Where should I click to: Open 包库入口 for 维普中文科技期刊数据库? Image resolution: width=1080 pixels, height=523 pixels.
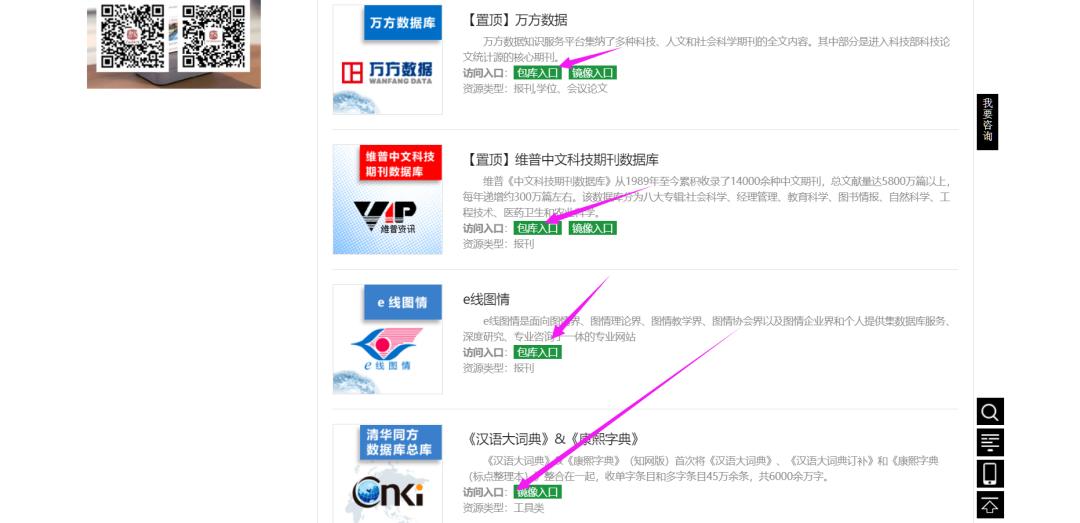coord(537,228)
